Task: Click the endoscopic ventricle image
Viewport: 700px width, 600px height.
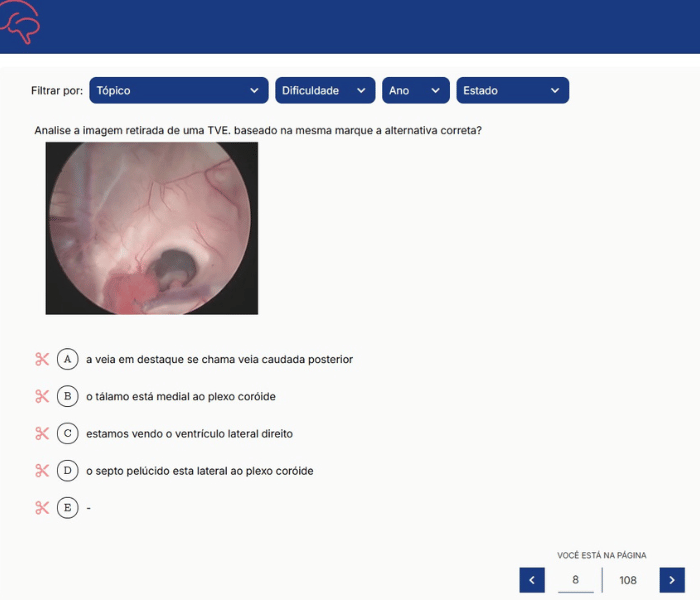Action: pos(152,228)
